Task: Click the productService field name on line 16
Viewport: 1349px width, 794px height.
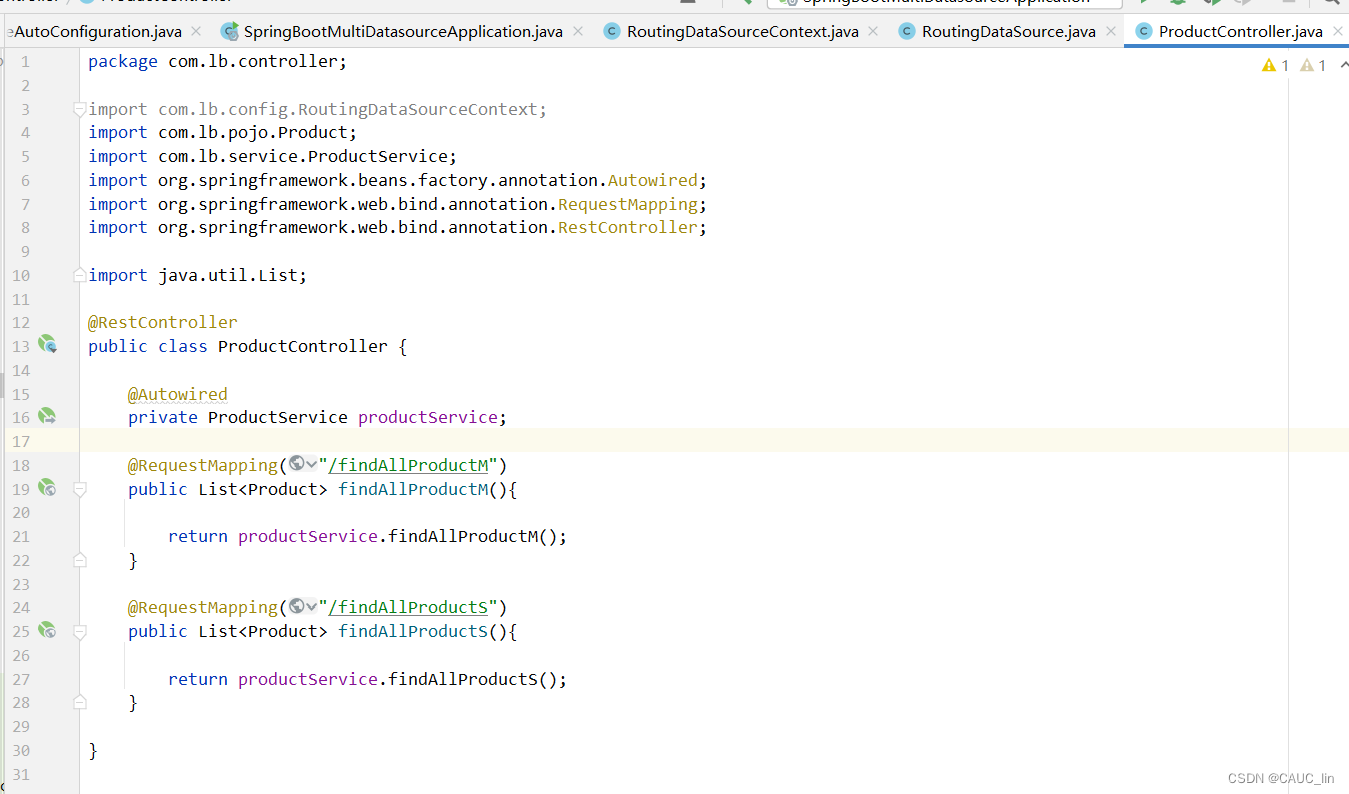Action: [x=428, y=417]
